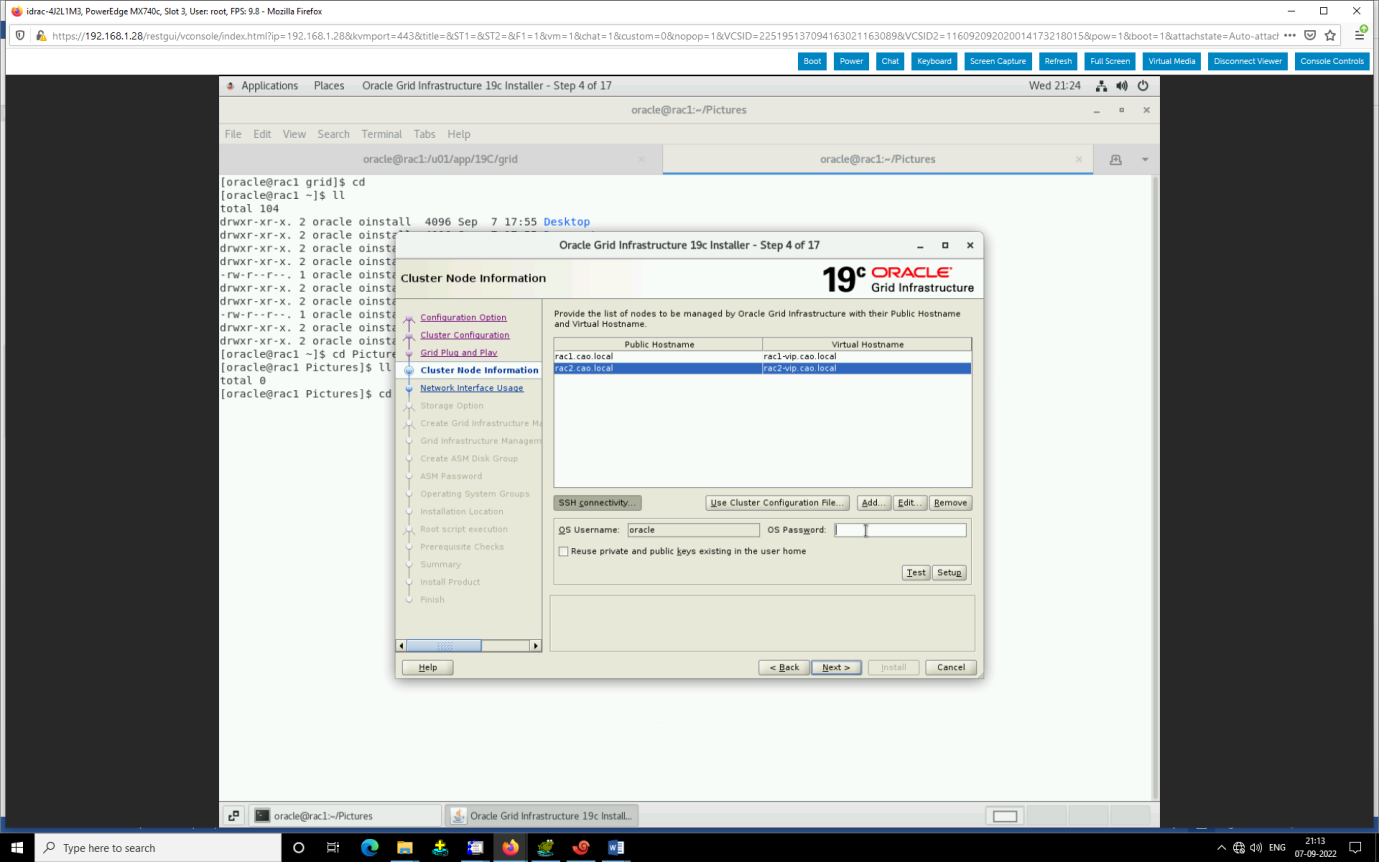This screenshot has width=1379, height=862.
Task: Click the Cortana circle icon
Action: point(298,847)
